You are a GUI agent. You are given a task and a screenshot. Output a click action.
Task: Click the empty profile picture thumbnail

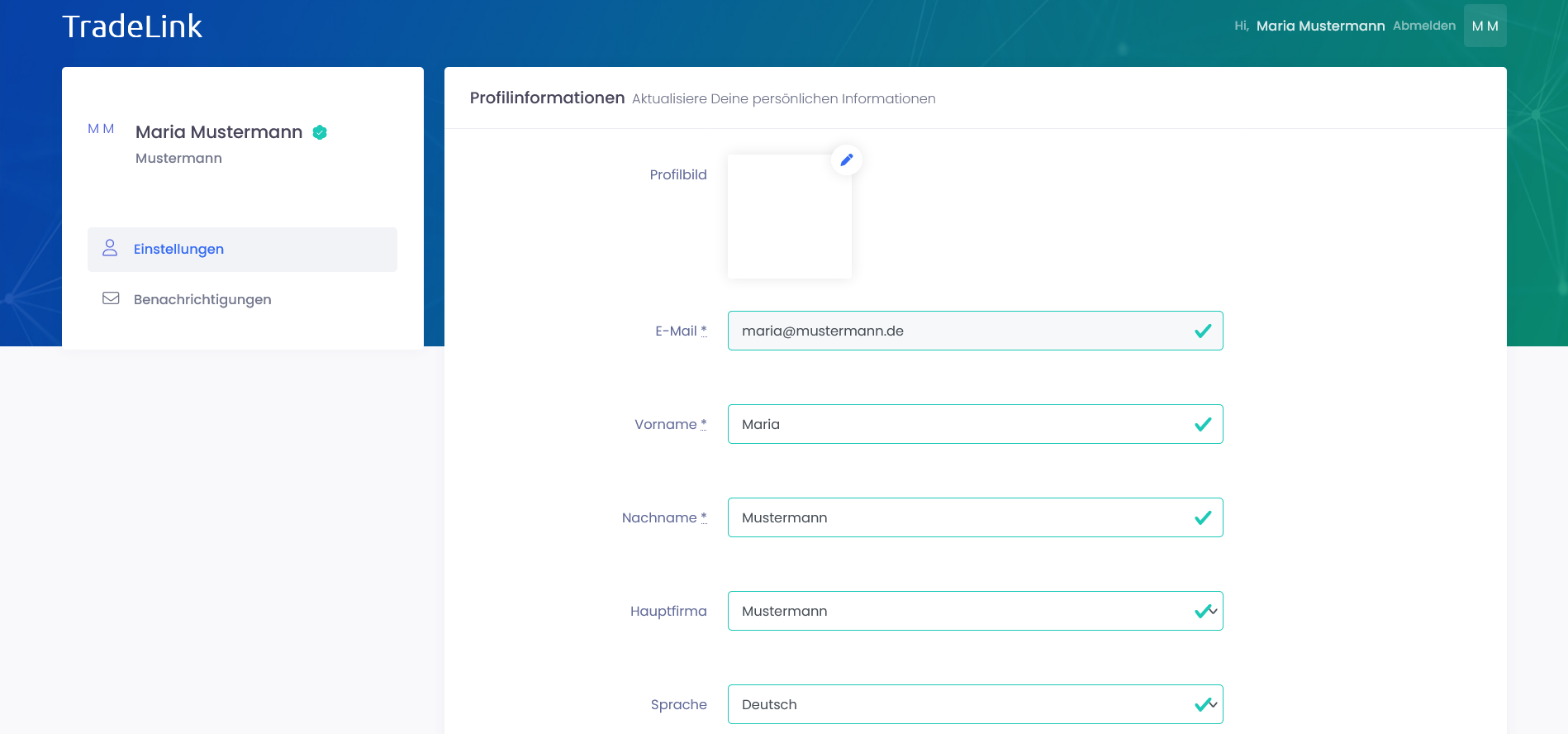[789, 217]
